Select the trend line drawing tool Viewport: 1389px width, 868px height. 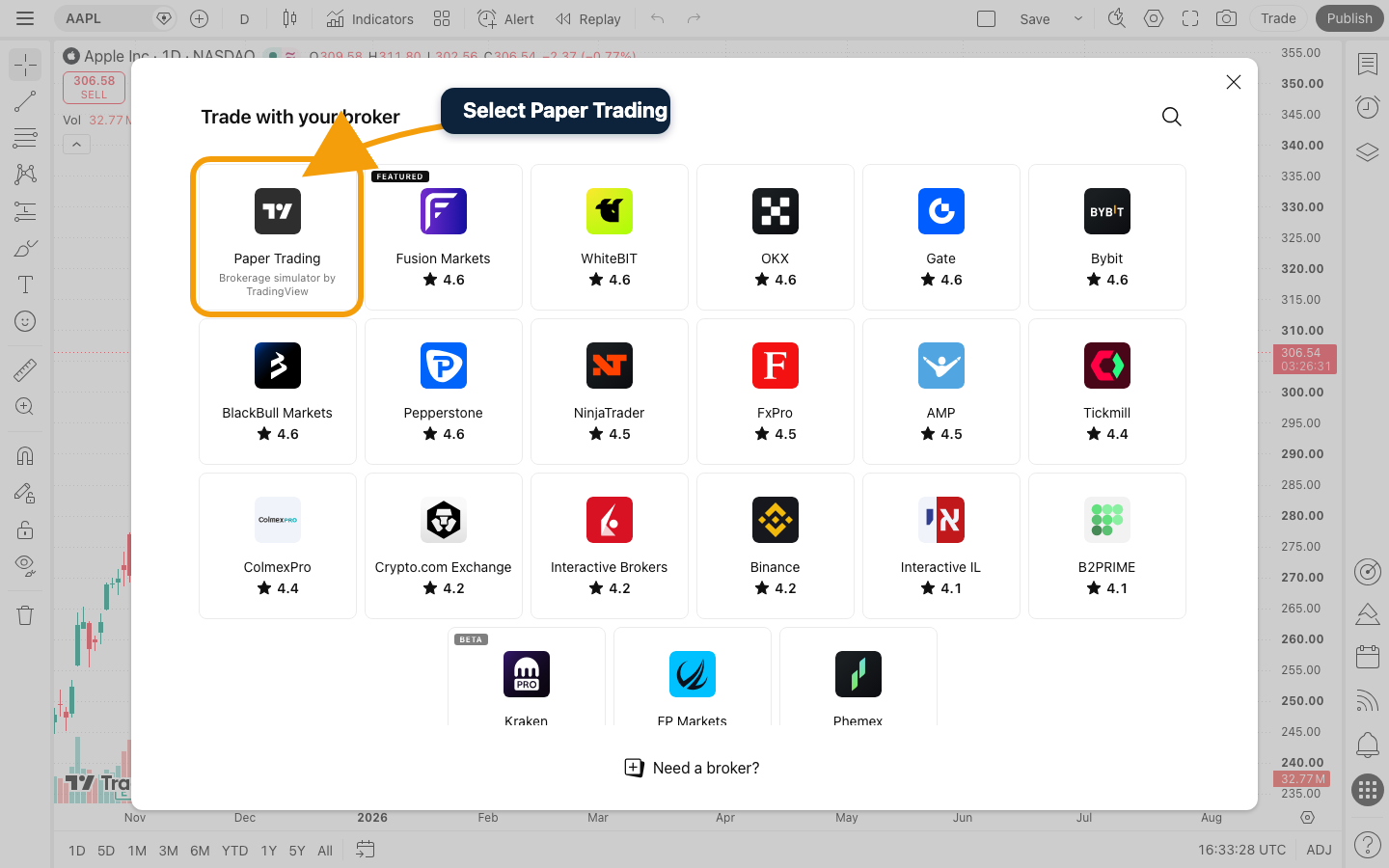(25, 101)
